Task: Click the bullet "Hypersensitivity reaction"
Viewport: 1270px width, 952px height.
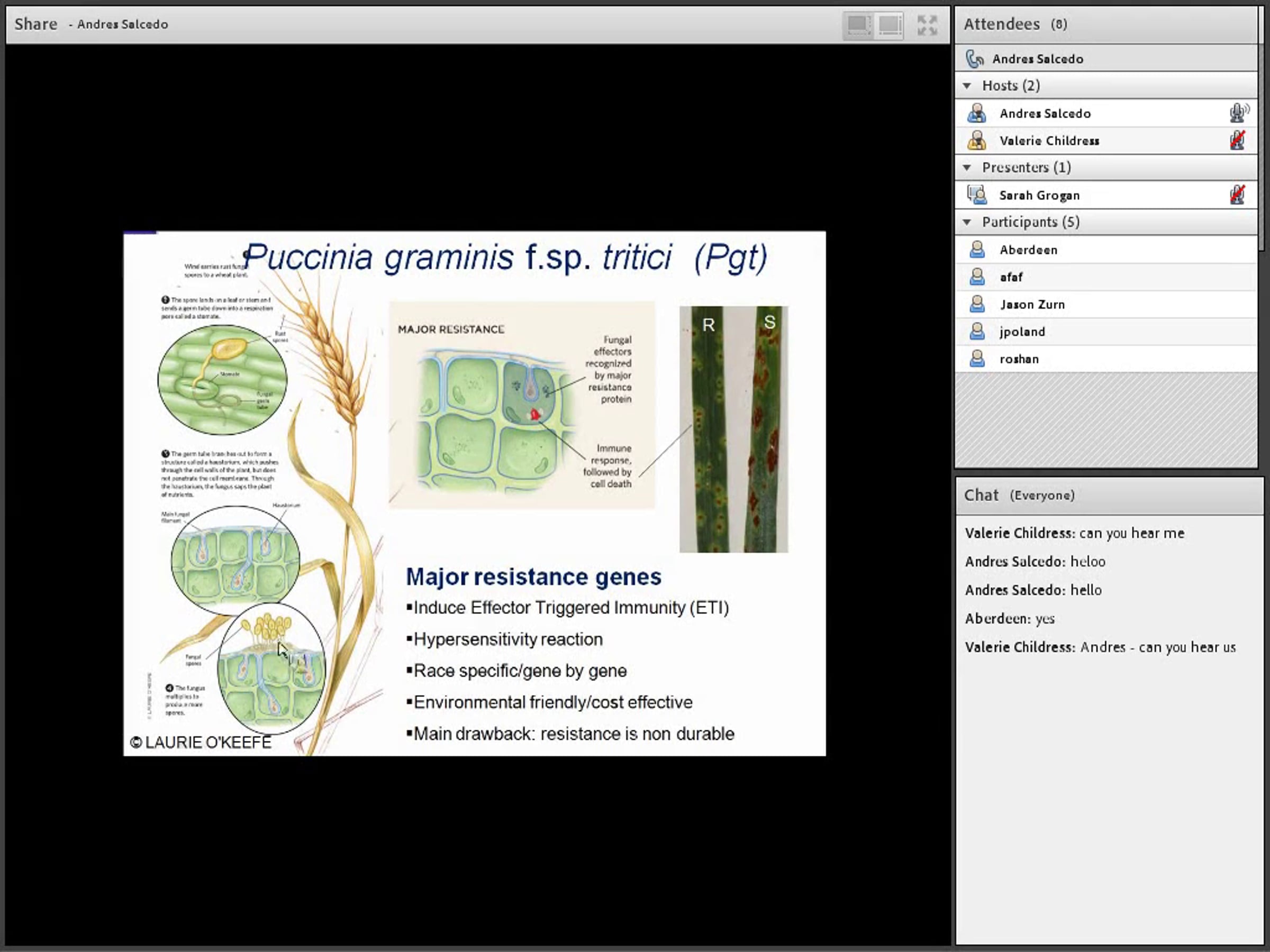Action: point(504,639)
